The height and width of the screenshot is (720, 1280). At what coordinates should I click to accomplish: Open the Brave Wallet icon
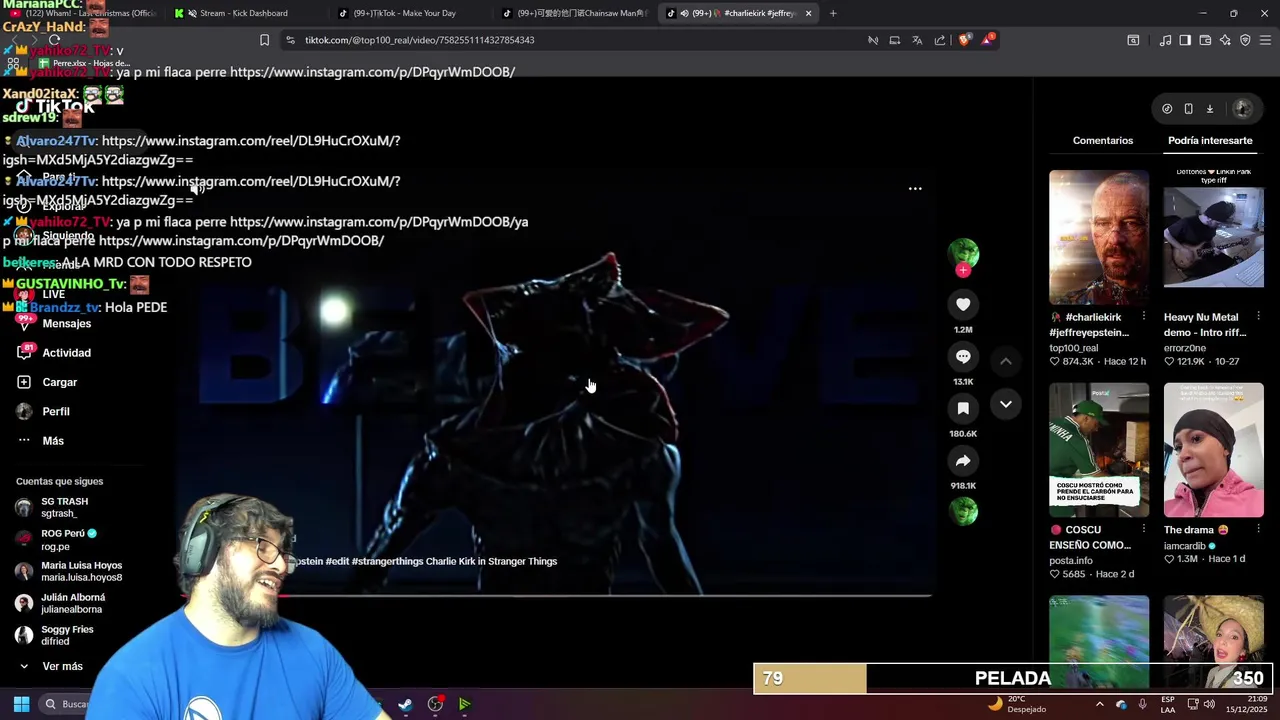pos(1205,40)
